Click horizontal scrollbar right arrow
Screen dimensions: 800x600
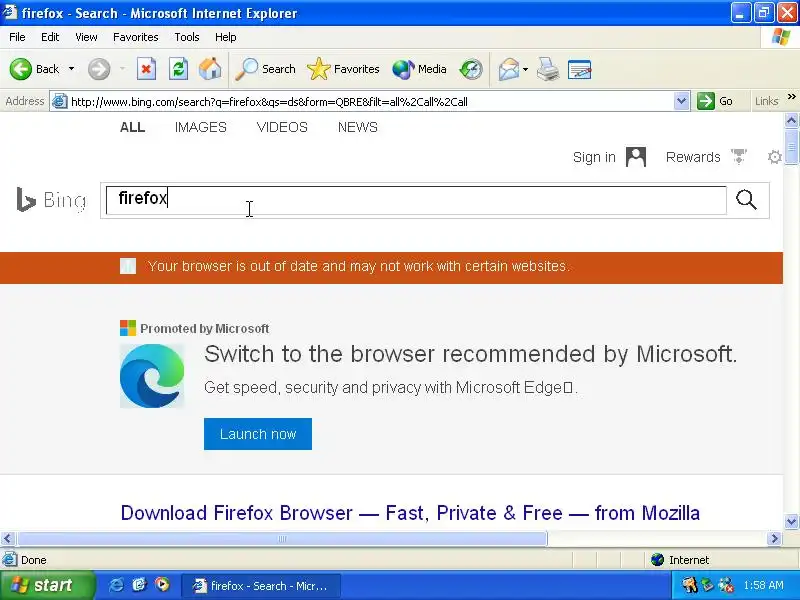tap(775, 538)
